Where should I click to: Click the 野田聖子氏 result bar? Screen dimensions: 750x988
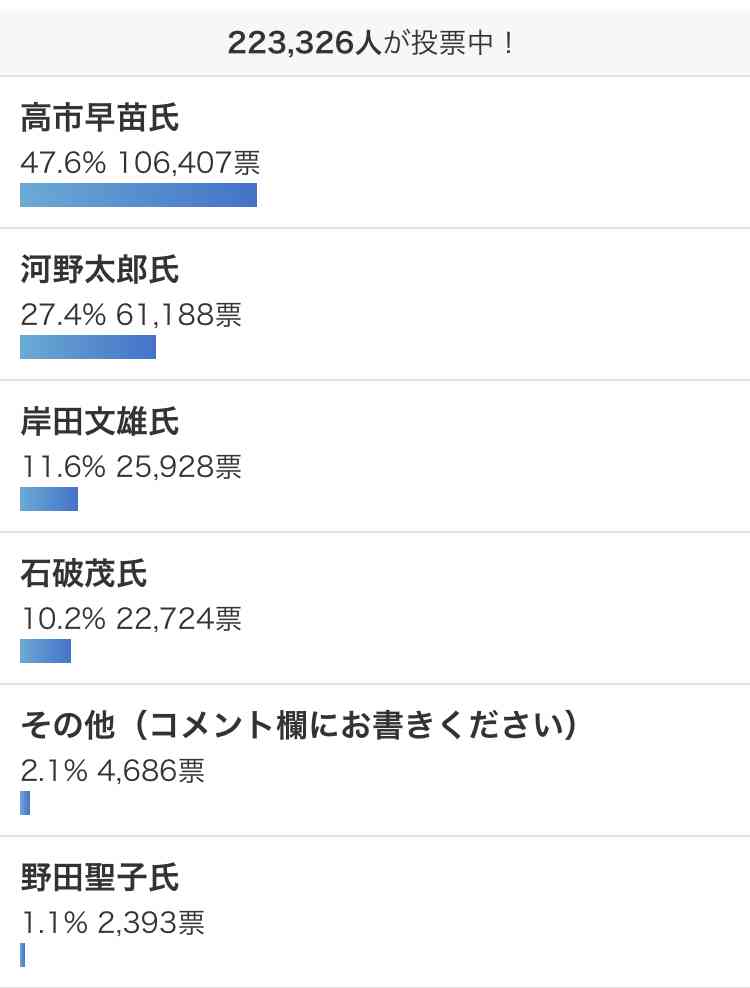22,955
